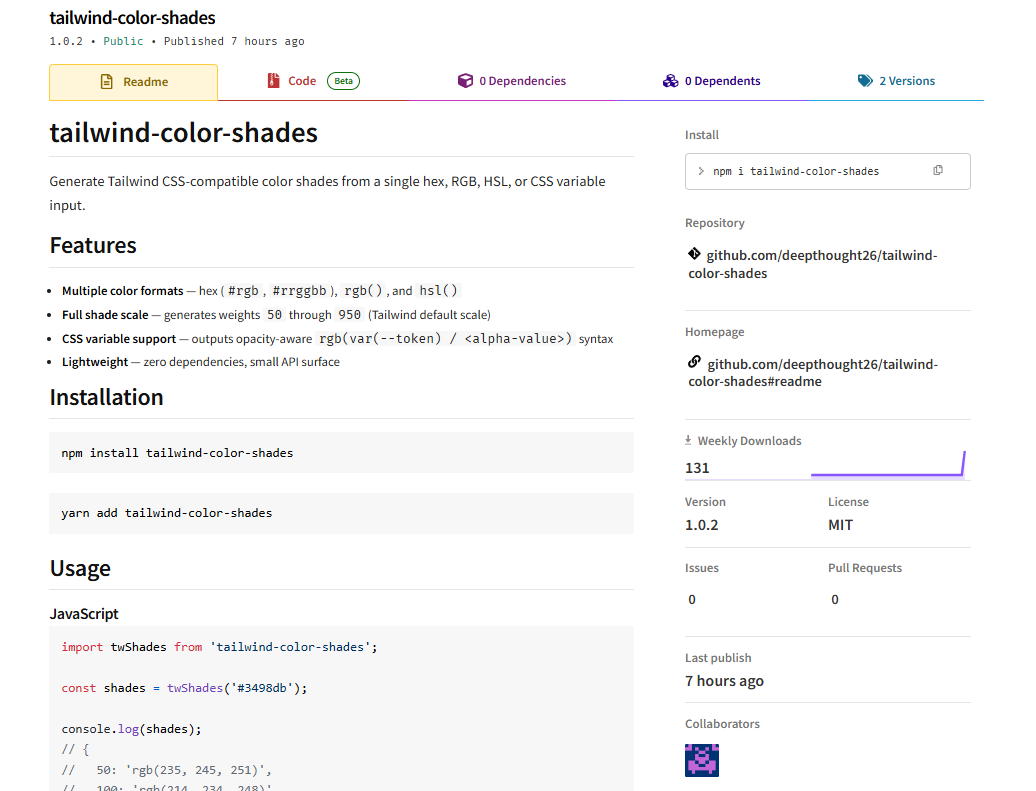Click the 'const shades = twShades' line
This screenshot has width=1036, height=791.
click(x=184, y=688)
